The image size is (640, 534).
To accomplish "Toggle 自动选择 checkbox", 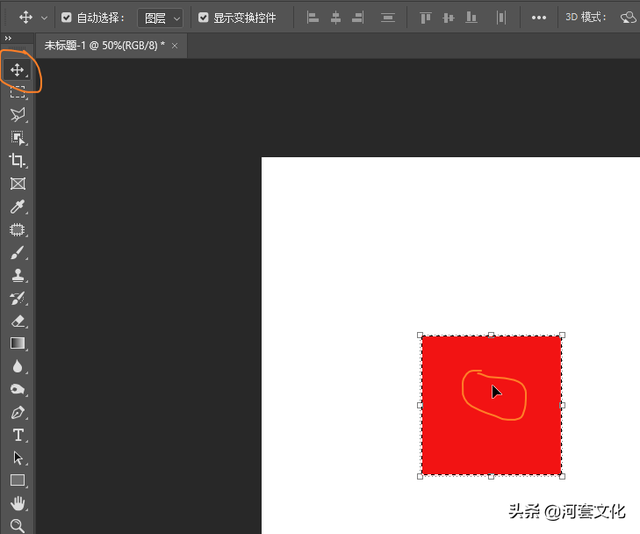I will [x=66, y=18].
